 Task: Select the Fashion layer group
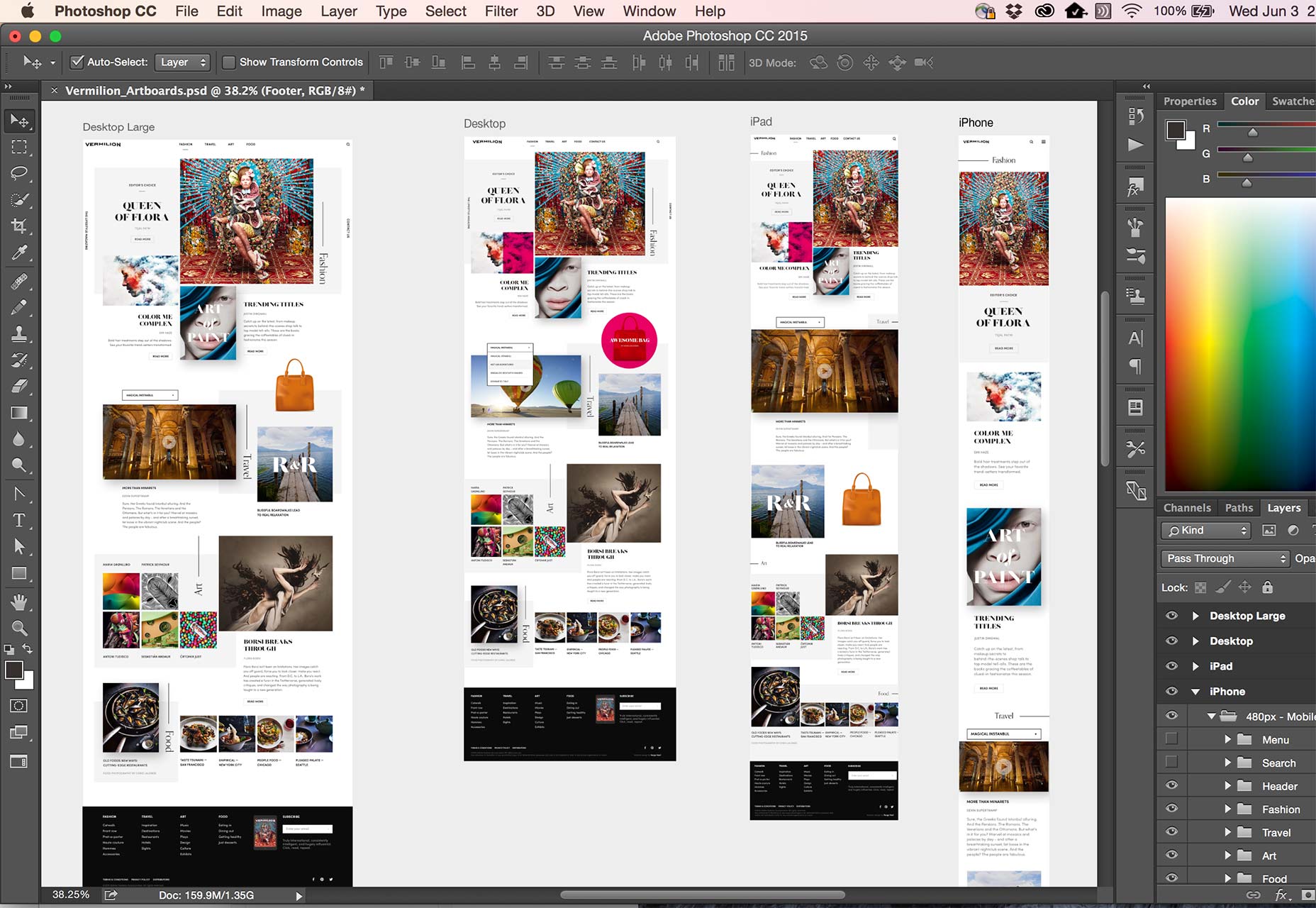tap(1281, 809)
